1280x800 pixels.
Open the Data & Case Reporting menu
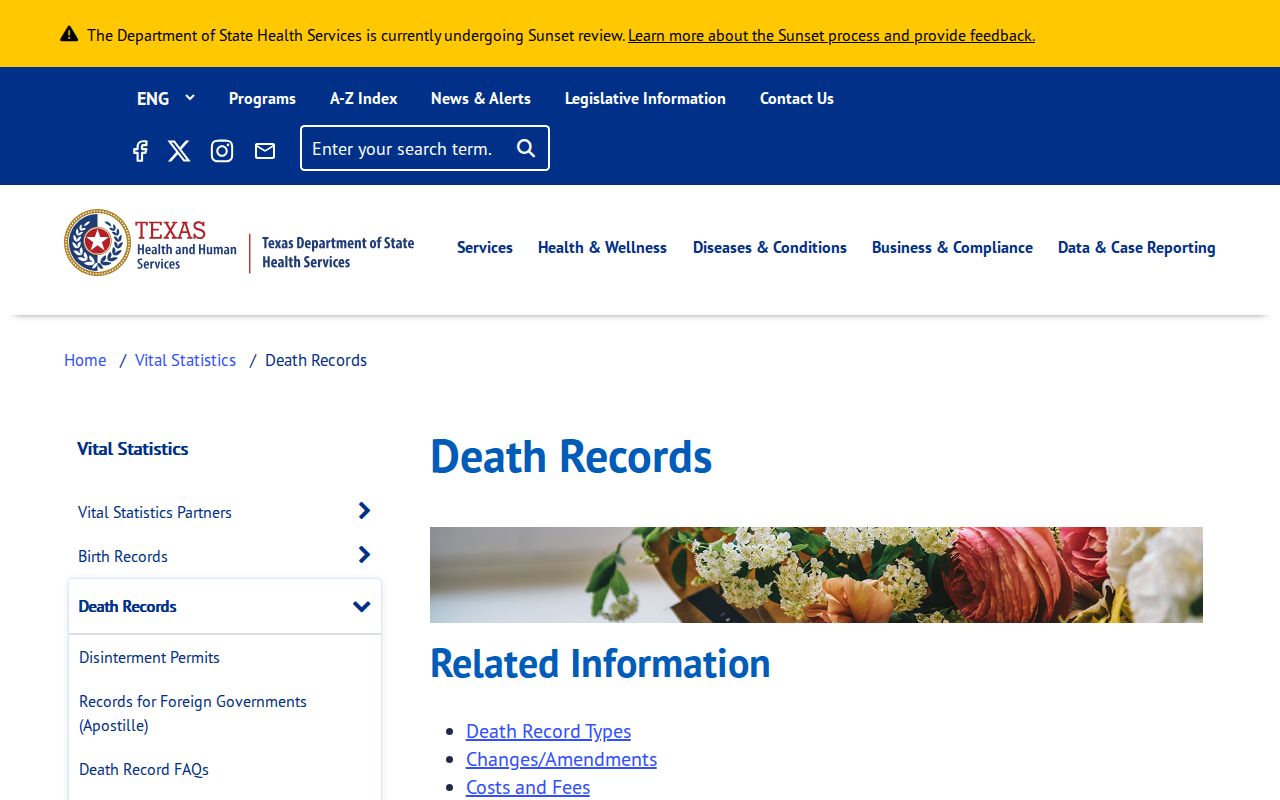[x=1137, y=247]
